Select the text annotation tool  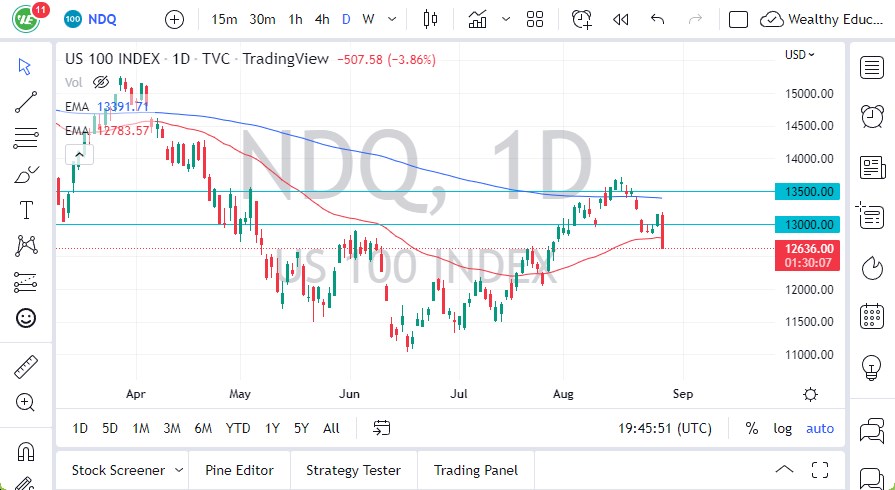[x=26, y=210]
